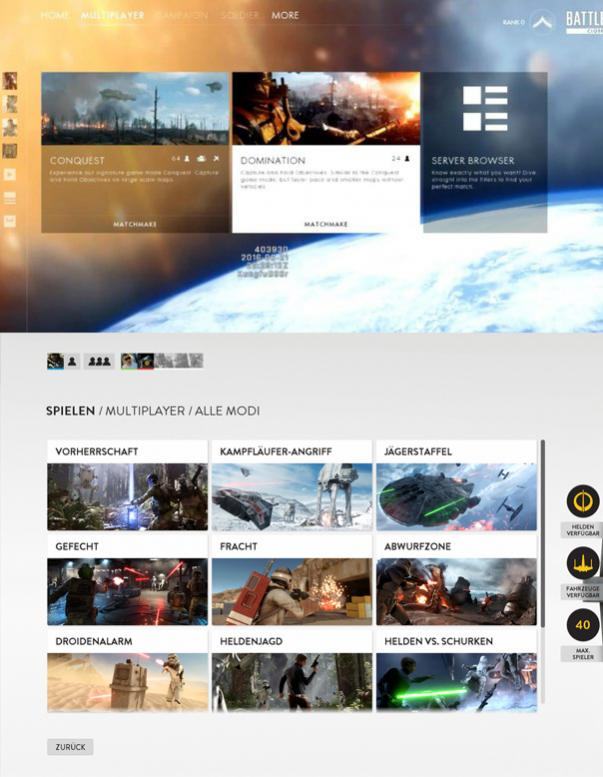Open the MORE menu in top navigation

coord(285,15)
